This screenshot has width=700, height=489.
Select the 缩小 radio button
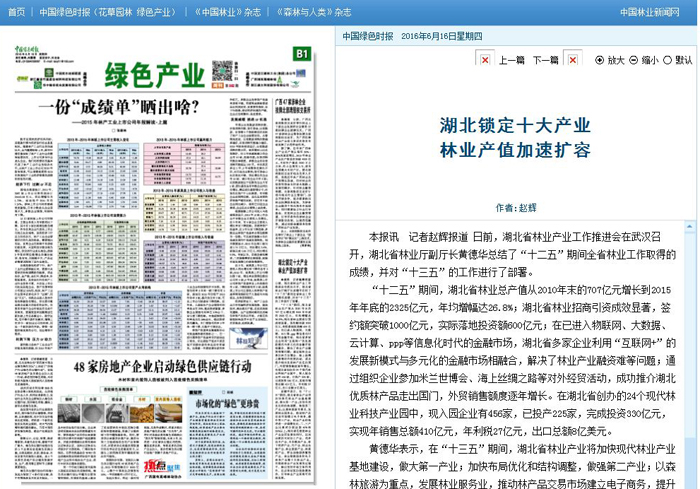pyautogui.click(x=634, y=60)
